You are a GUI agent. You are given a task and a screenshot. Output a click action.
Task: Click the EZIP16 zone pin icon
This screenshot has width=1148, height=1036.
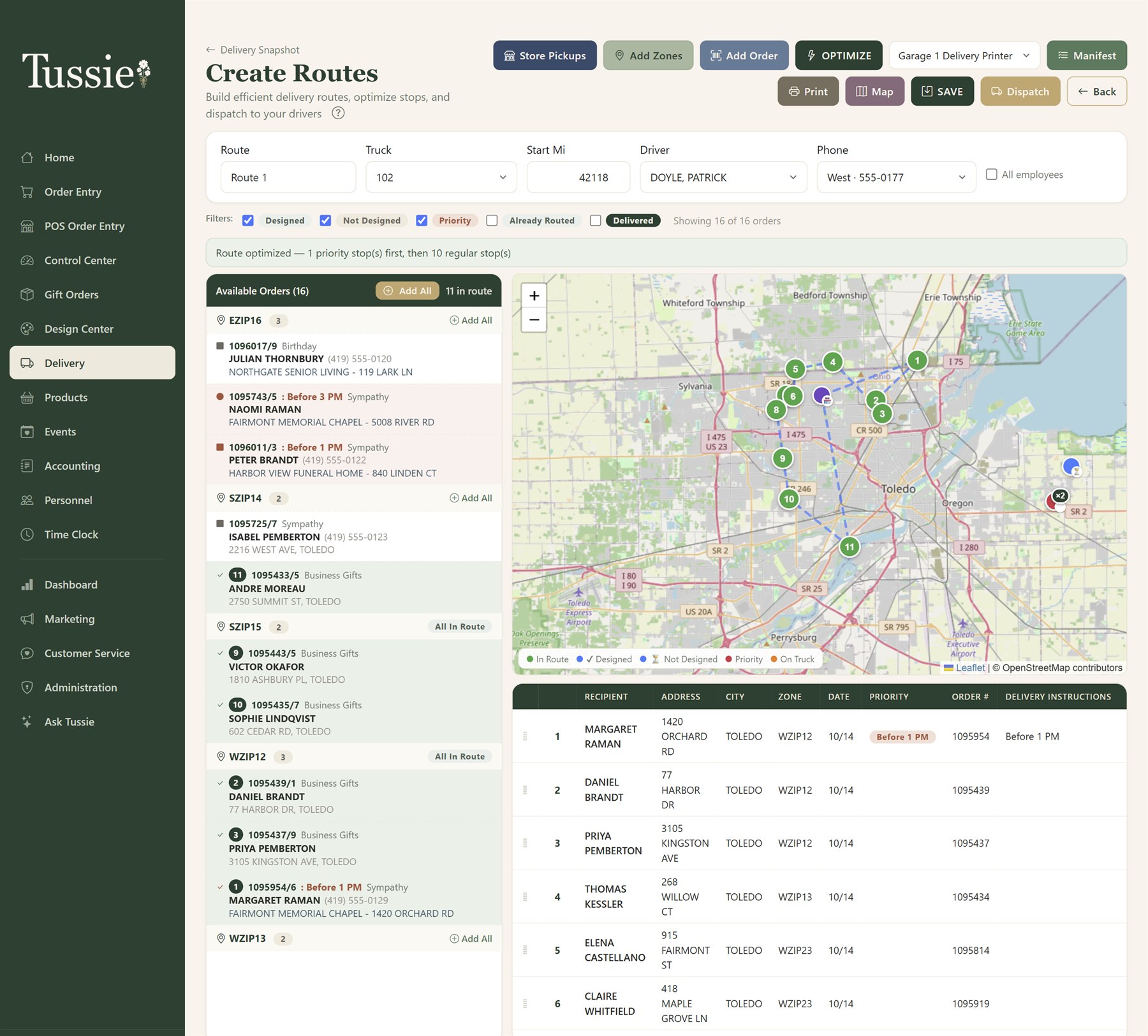(x=221, y=320)
